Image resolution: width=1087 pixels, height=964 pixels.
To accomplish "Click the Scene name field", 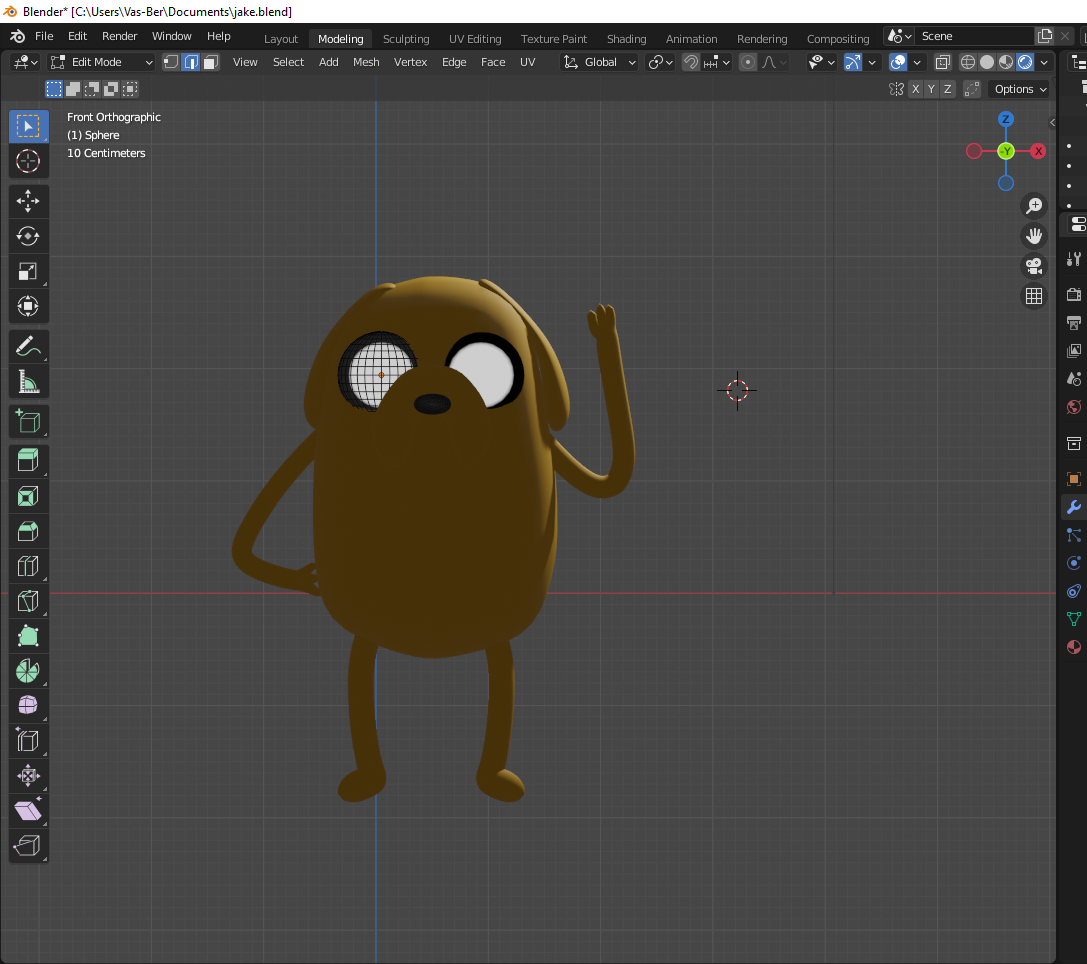I will [974, 36].
